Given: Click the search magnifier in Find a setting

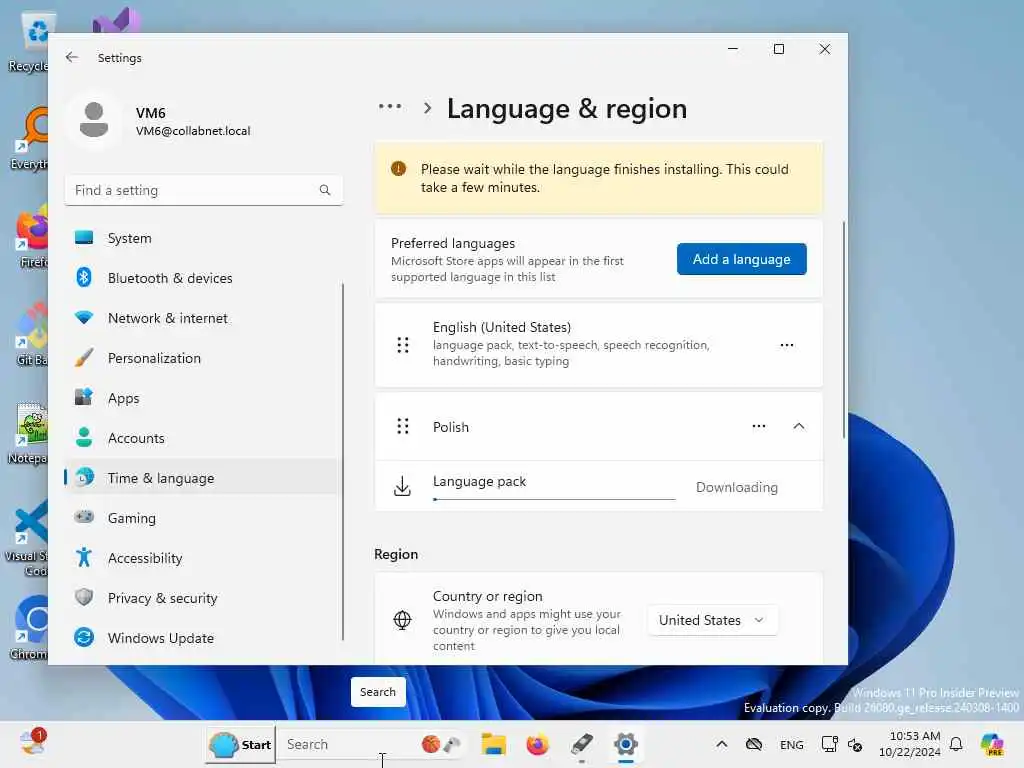Looking at the screenshot, I should (x=325, y=190).
